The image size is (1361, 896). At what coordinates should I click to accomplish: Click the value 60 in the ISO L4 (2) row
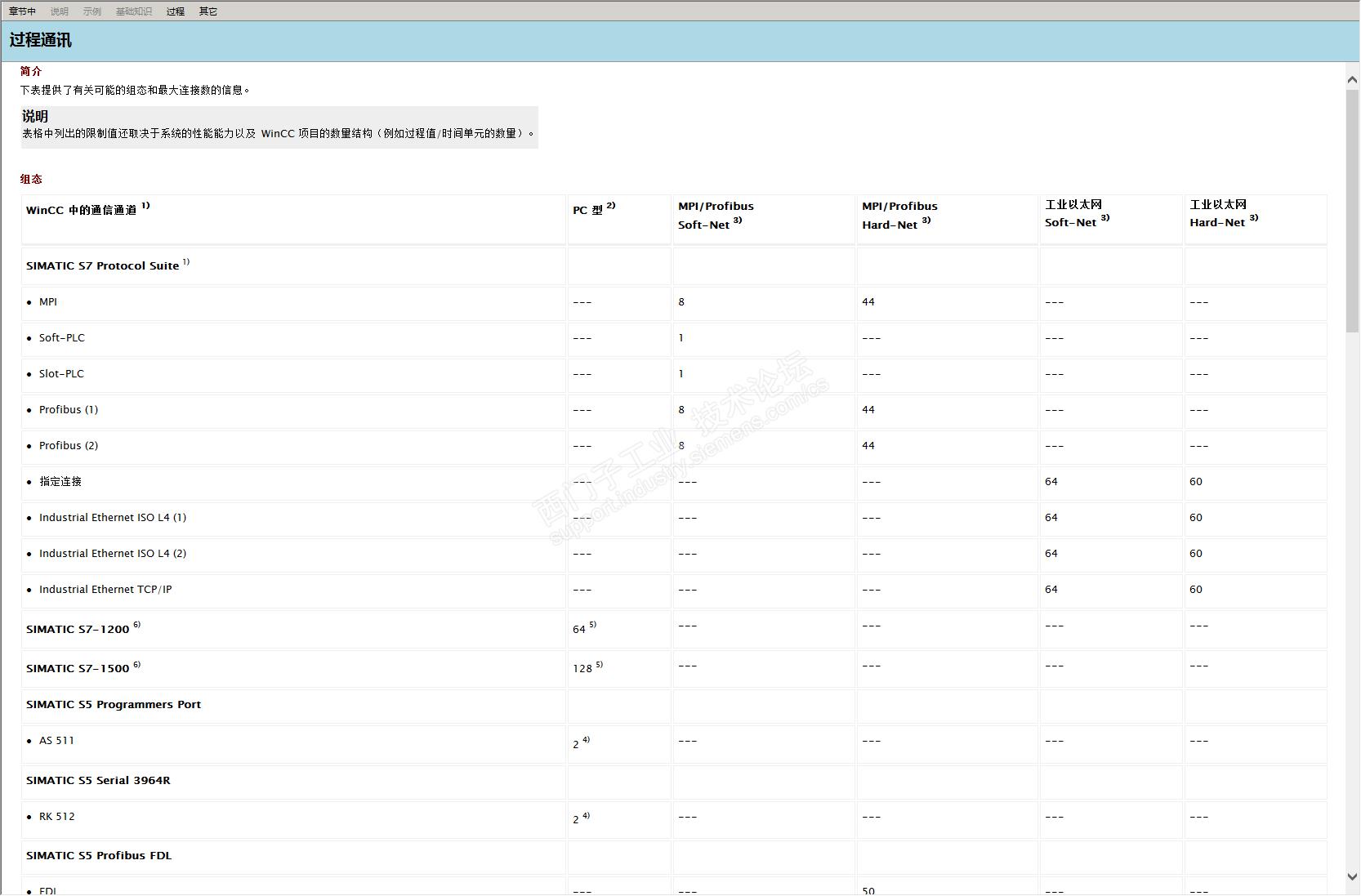[x=1196, y=554]
